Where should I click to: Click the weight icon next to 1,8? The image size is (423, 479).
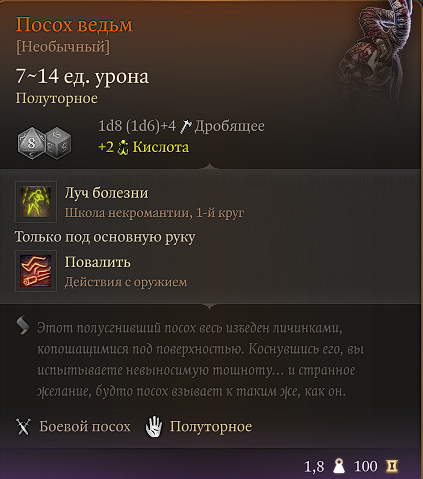tap(339, 466)
